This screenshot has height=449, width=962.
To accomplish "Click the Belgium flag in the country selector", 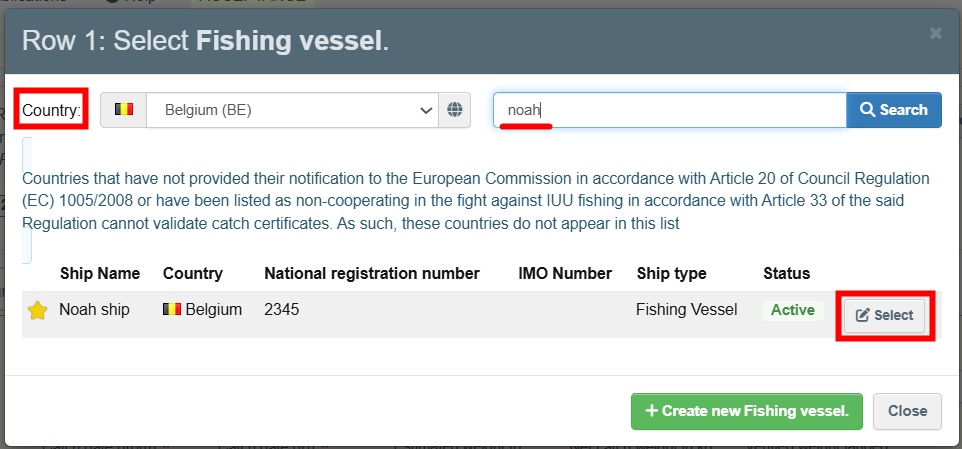I will (x=124, y=110).
